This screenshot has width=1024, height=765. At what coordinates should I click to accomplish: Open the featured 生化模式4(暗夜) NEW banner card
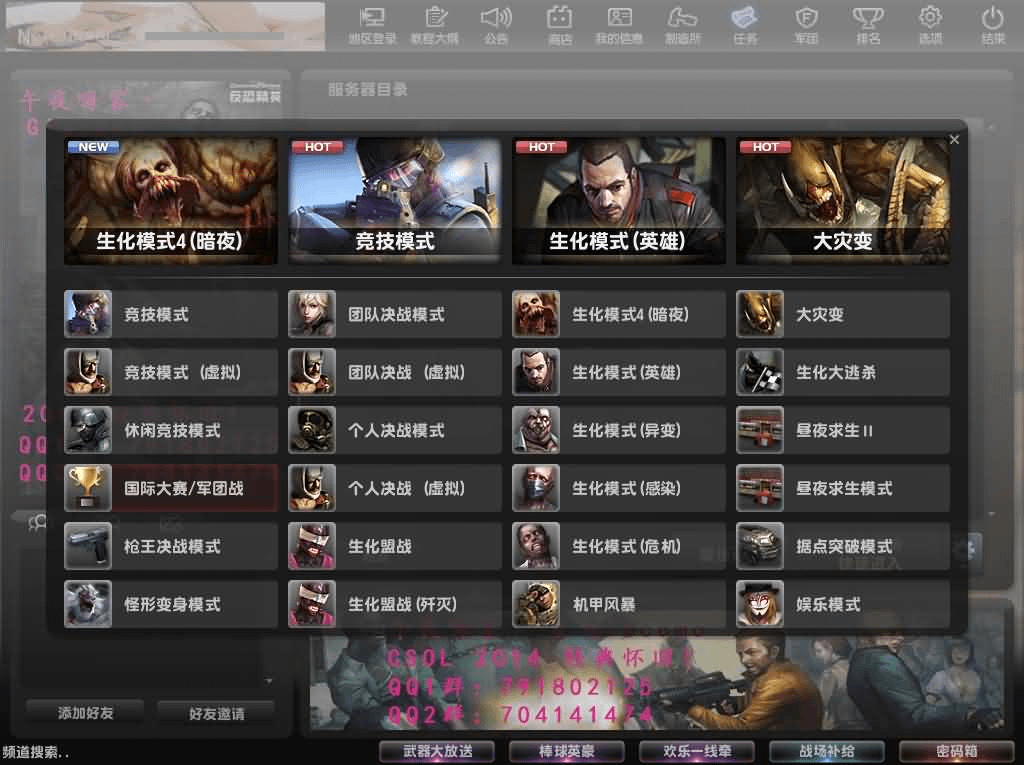click(x=170, y=201)
